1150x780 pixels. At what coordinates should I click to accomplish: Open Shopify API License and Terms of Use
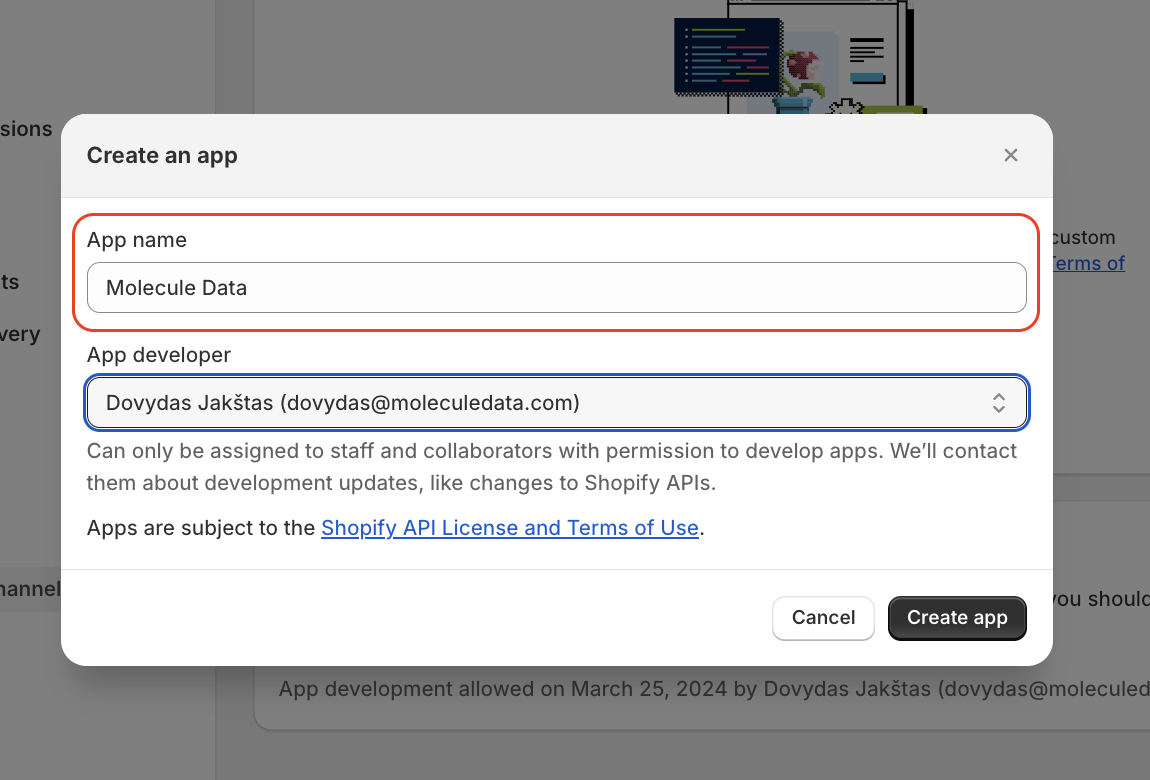point(509,528)
